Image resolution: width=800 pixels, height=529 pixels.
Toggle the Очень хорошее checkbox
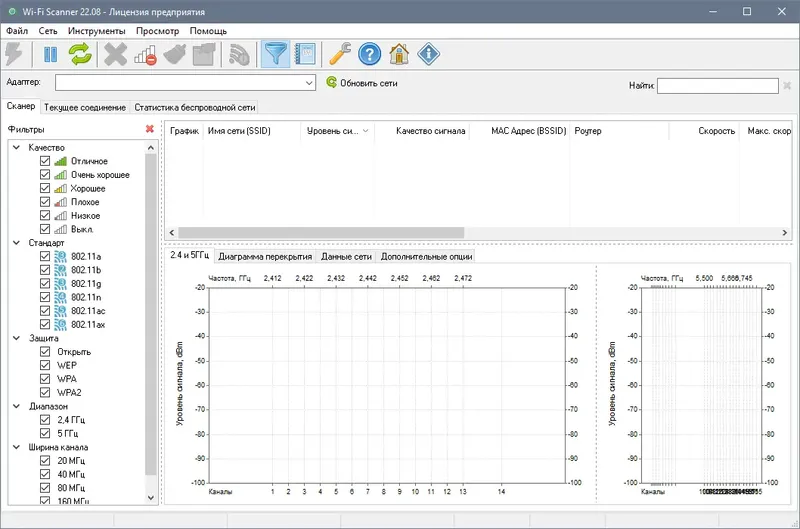pyautogui.click(x=45, y=174)
